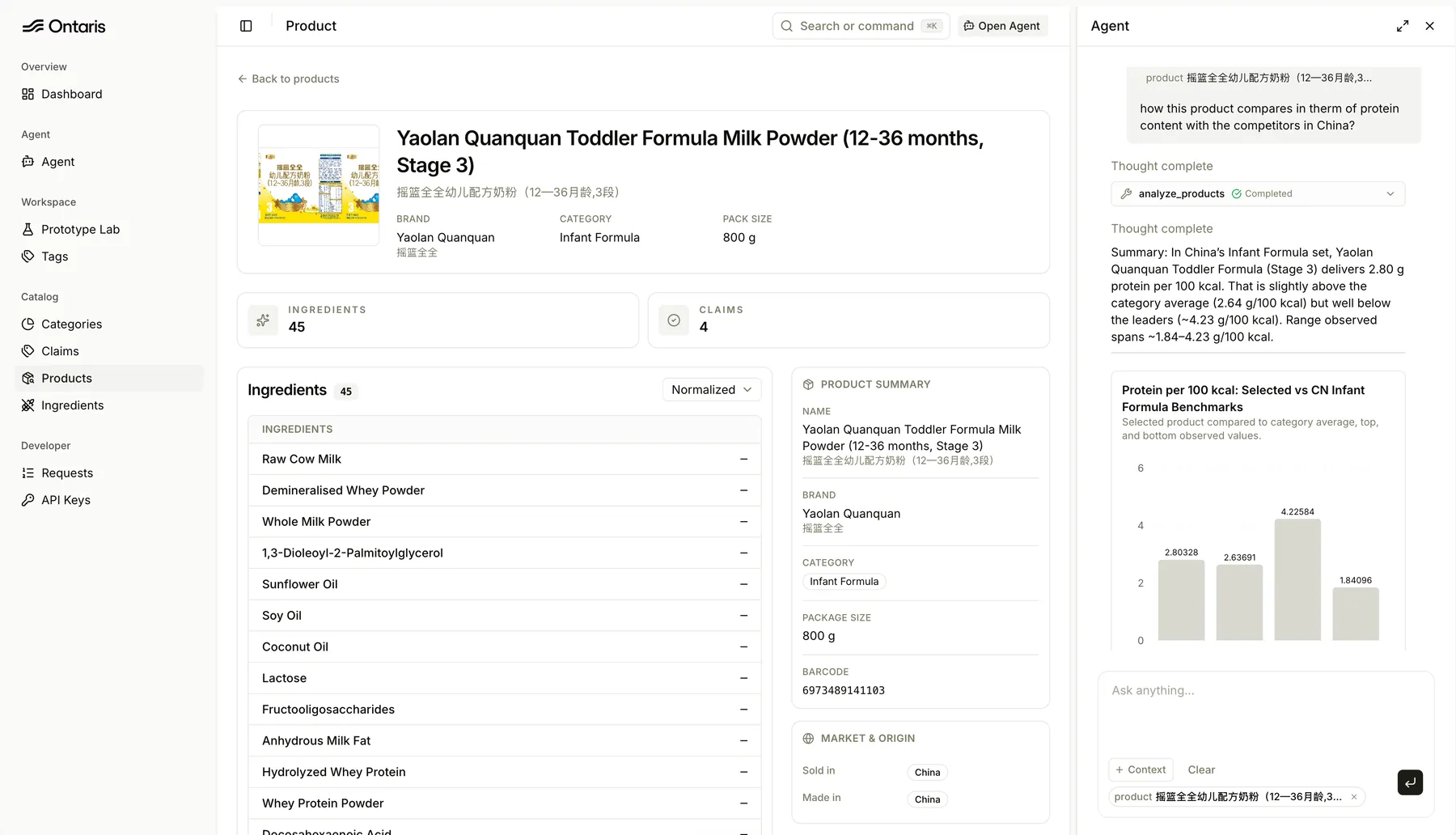
Task: Click Infant Formula category chip
Action: pyautogui.click(x=844, y=582)
